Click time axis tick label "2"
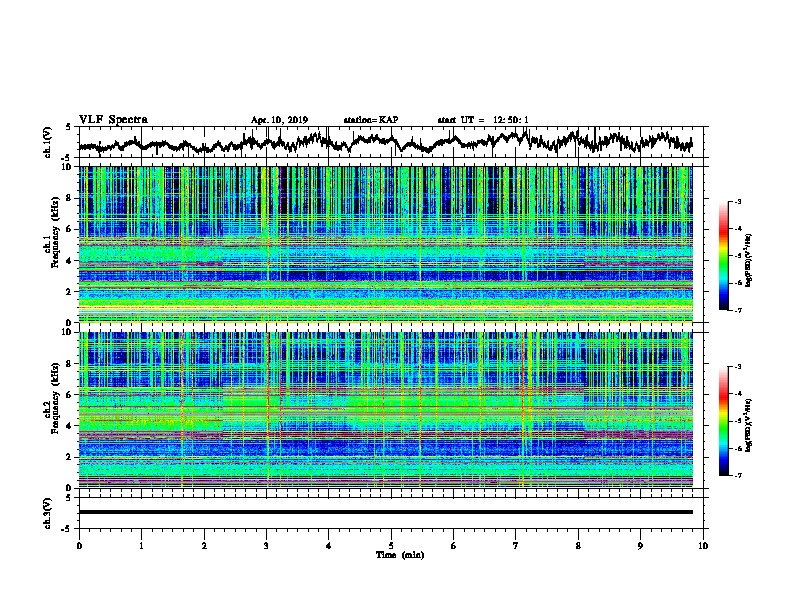This screenshot has width=792, height=612. coord(204,546)
